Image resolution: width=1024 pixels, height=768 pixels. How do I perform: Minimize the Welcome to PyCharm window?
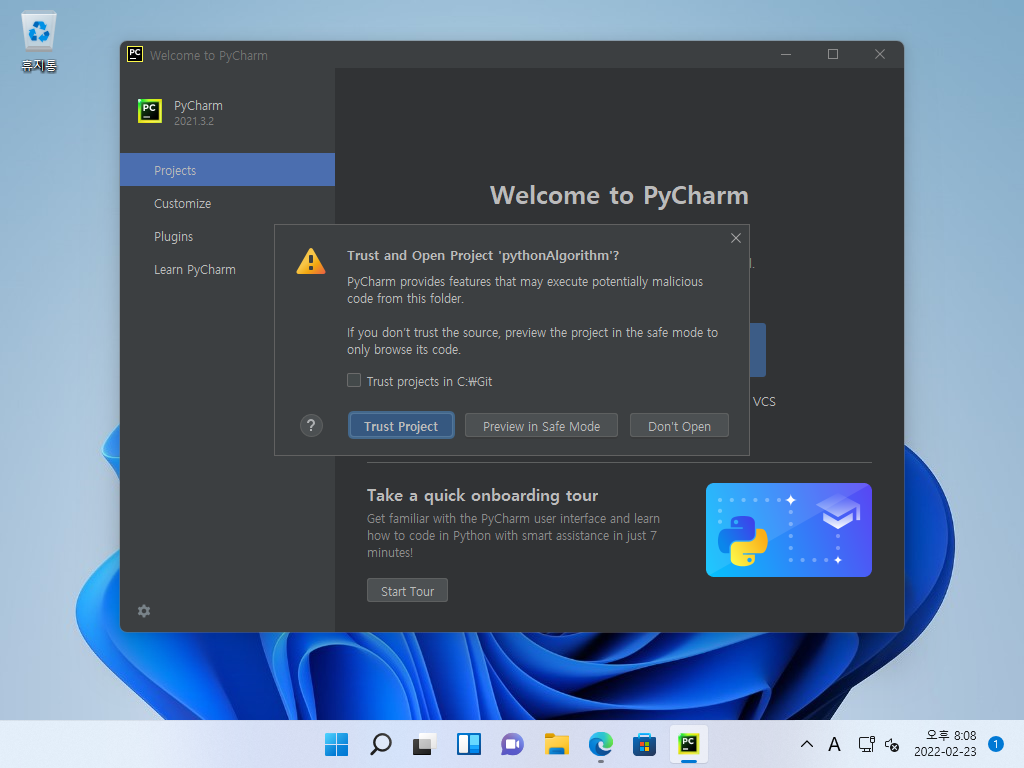(x=786, y=54)
